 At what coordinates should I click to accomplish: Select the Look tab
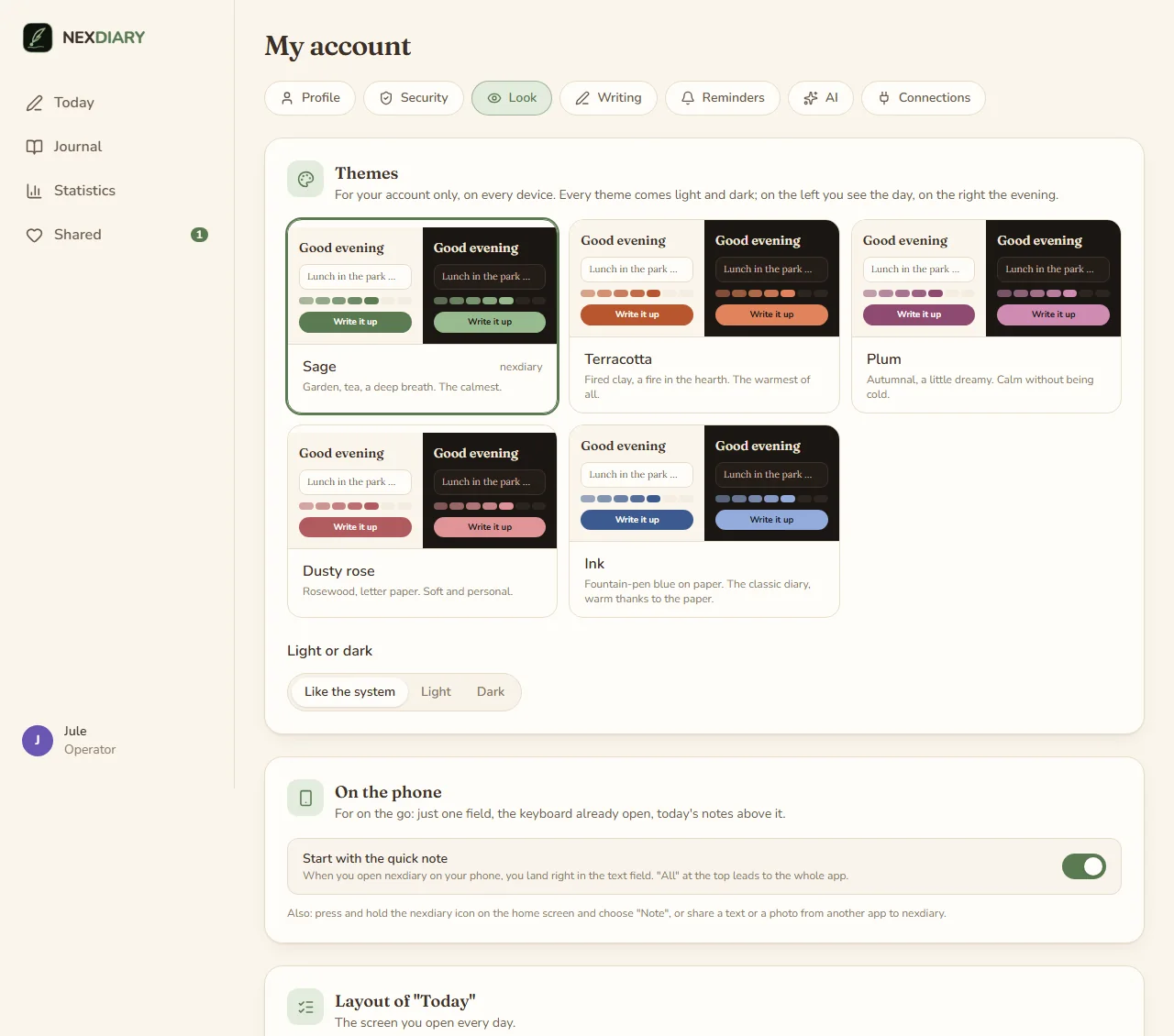512,98
